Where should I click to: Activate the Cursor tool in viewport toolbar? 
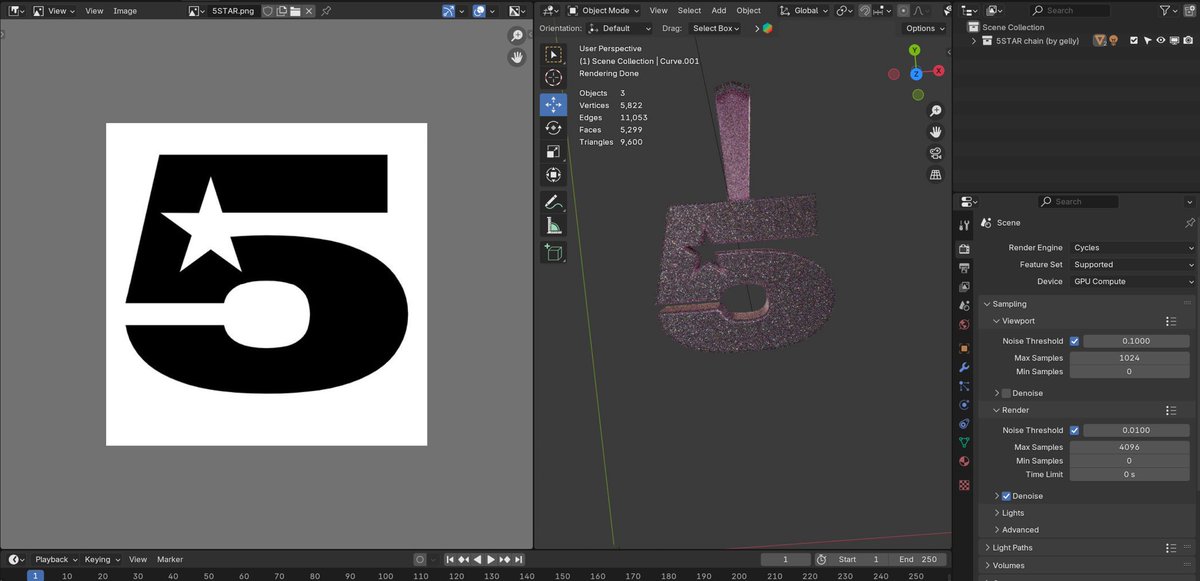tap(553, 78)
